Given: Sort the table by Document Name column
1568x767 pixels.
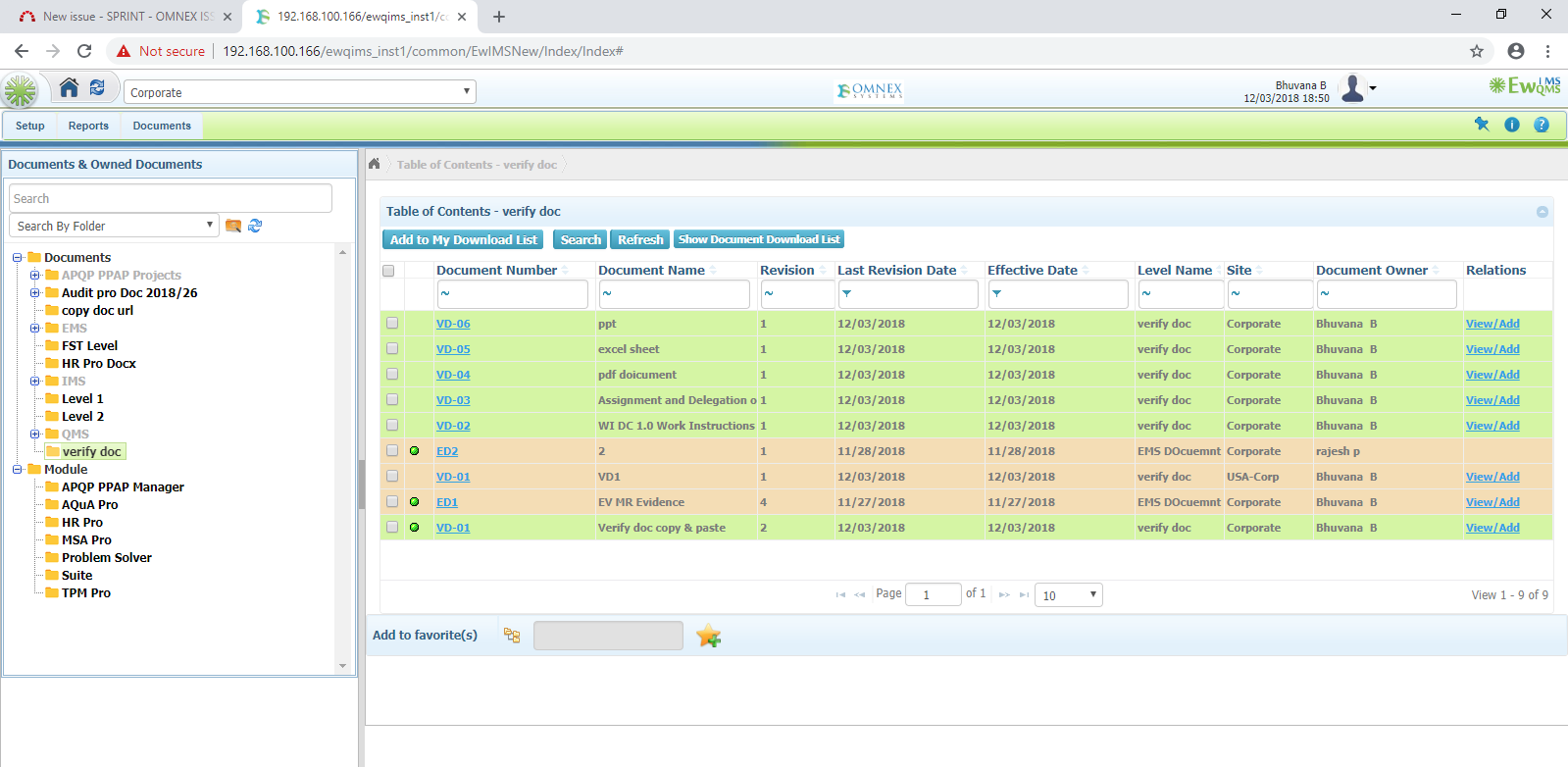Looking at the screenshot, I should (651, 271).
